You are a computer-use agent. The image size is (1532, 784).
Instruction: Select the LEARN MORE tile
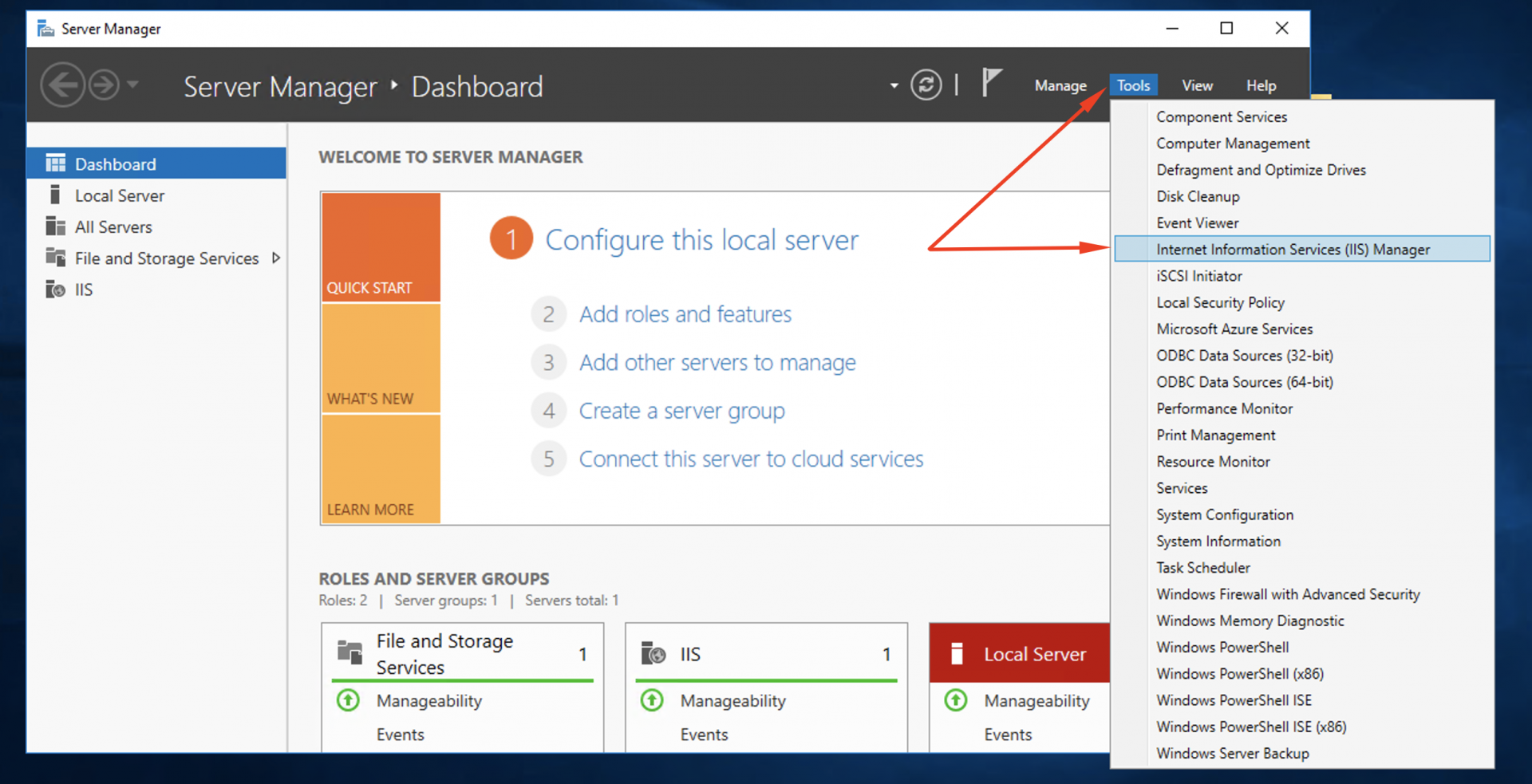tap(381, 469)
